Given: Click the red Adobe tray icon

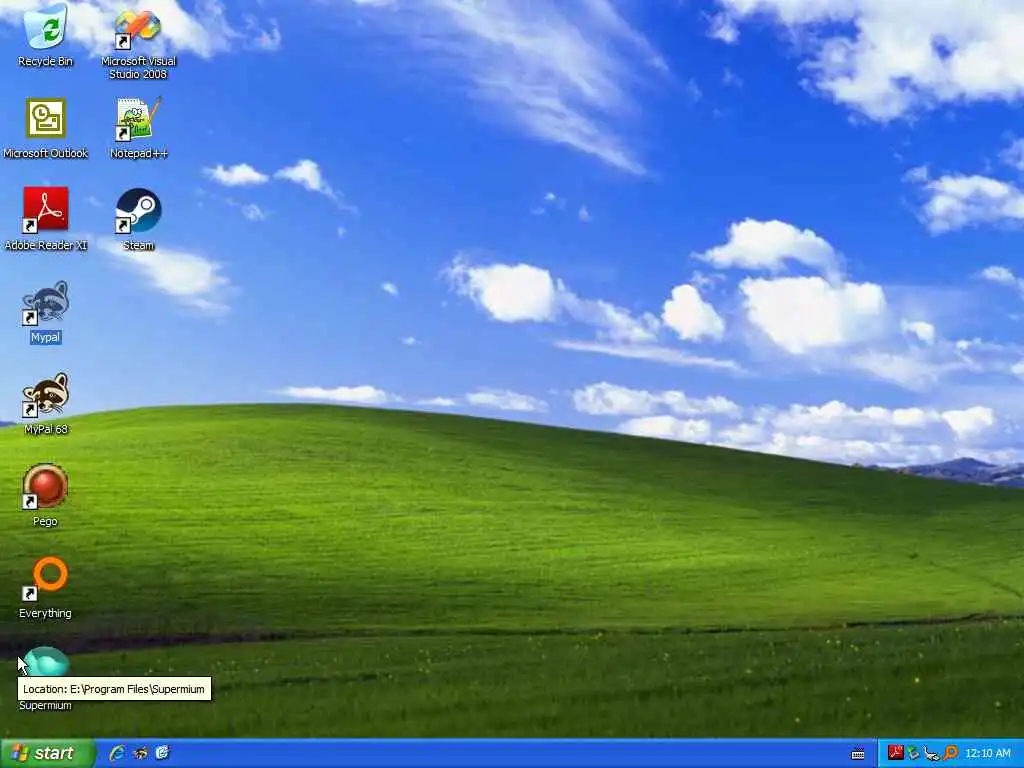Looking at the screenshot, I should coord(895,753).
